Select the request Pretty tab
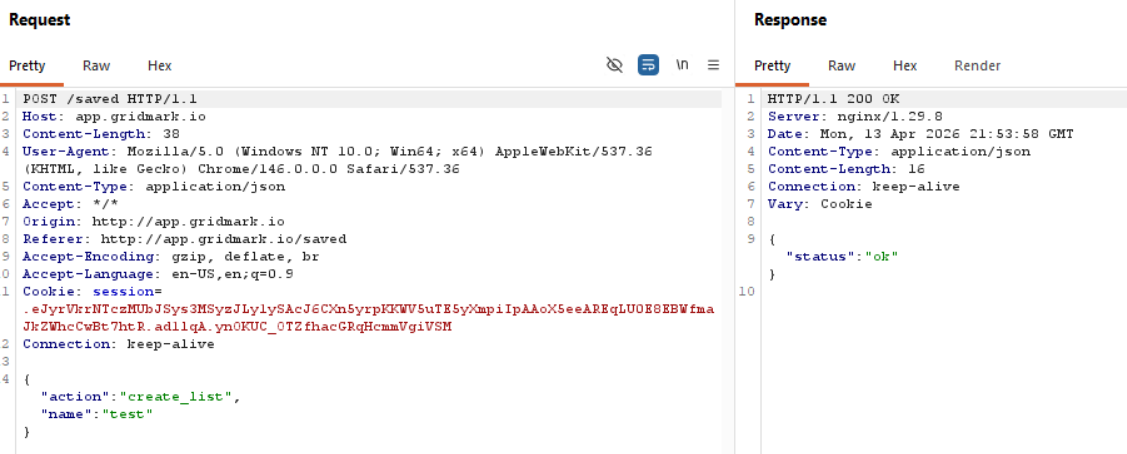The image size is (1127, 454). point(28,66)
